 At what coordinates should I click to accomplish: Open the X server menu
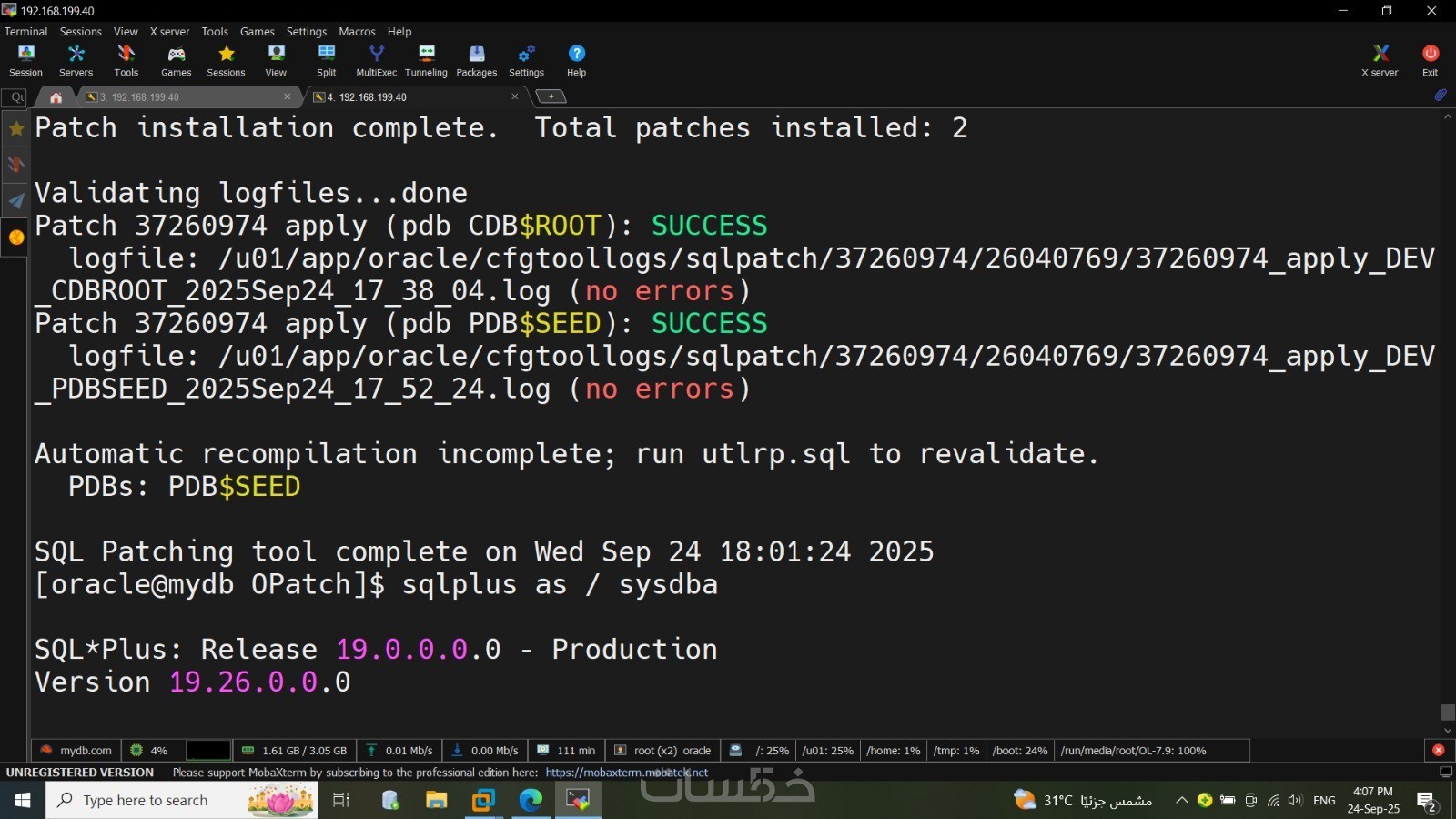(169, 31)
